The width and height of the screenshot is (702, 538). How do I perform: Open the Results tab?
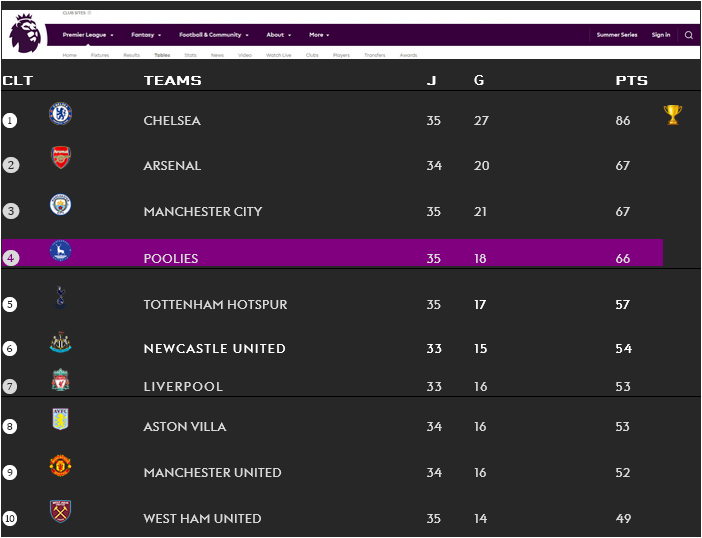click(132, 55)
